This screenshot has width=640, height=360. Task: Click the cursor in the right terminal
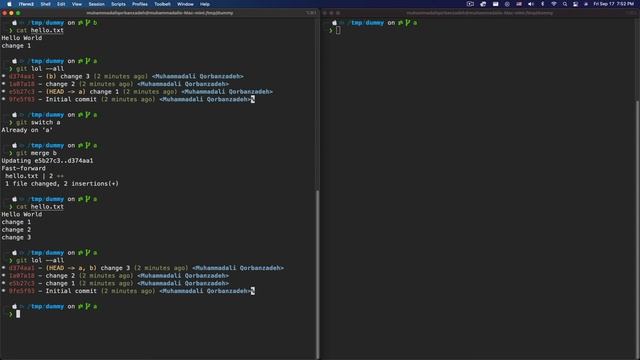(338, 30)
